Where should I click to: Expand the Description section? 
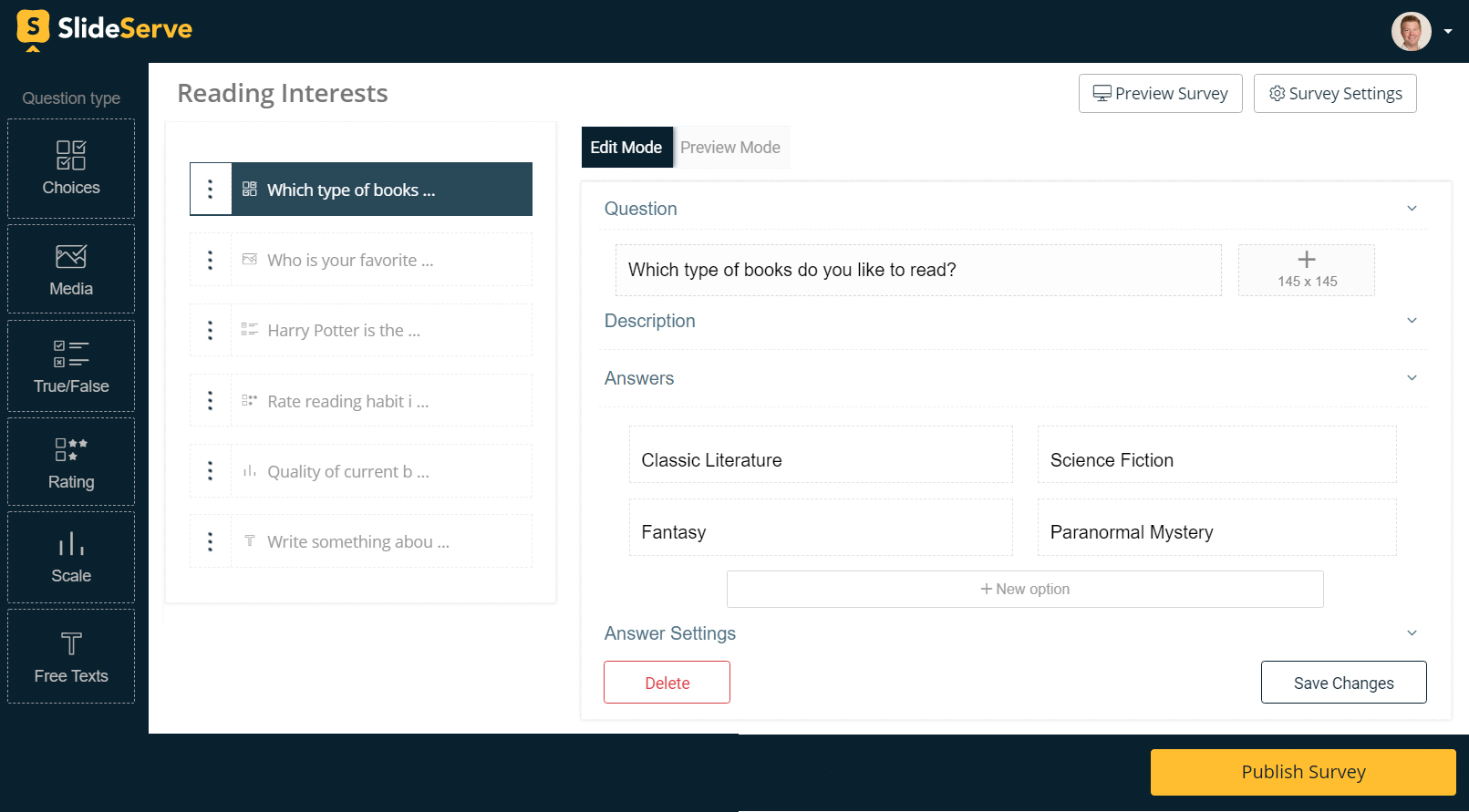tap(1412, 321)
